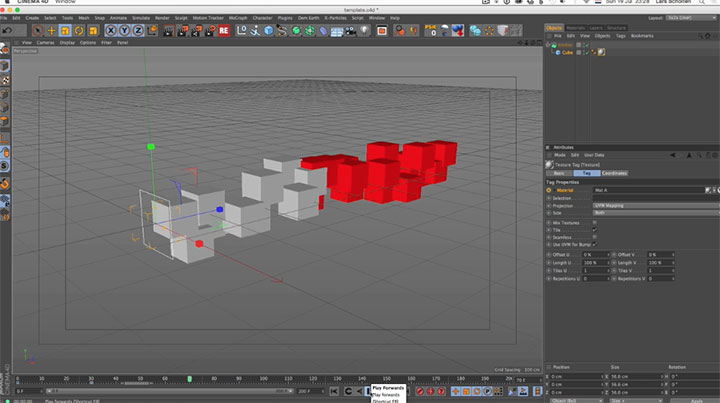Click the timeline preview range slider
Screen dimensions: 720x403
coord(169,391)
